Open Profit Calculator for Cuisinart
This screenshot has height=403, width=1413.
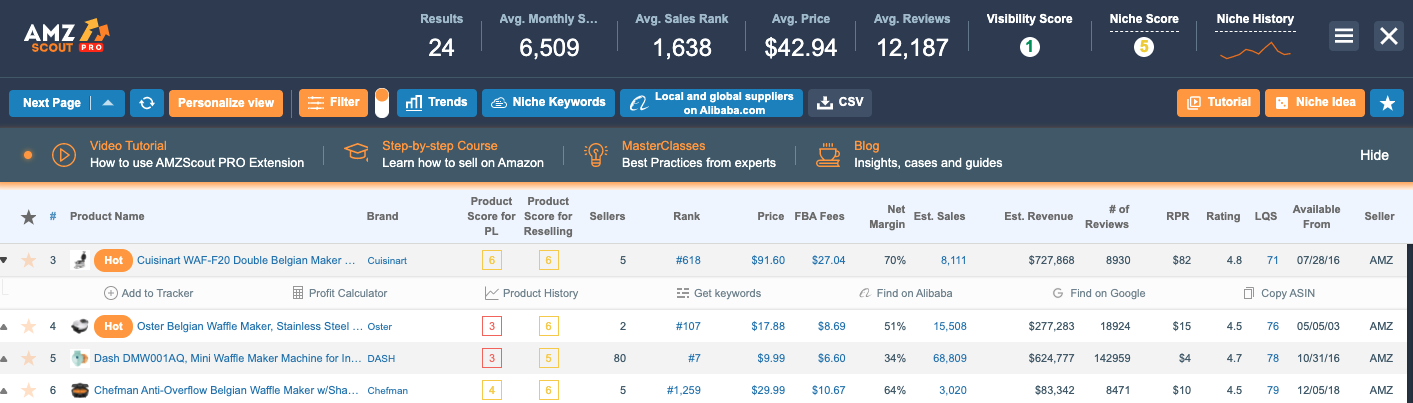tap(339, 293)
